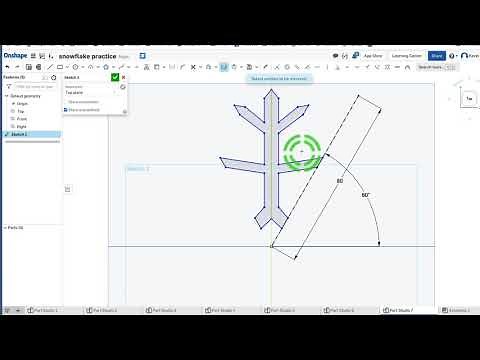480x360 pixels.
Task: Select the Circle sketch tool
Action: tap(75, 67)
